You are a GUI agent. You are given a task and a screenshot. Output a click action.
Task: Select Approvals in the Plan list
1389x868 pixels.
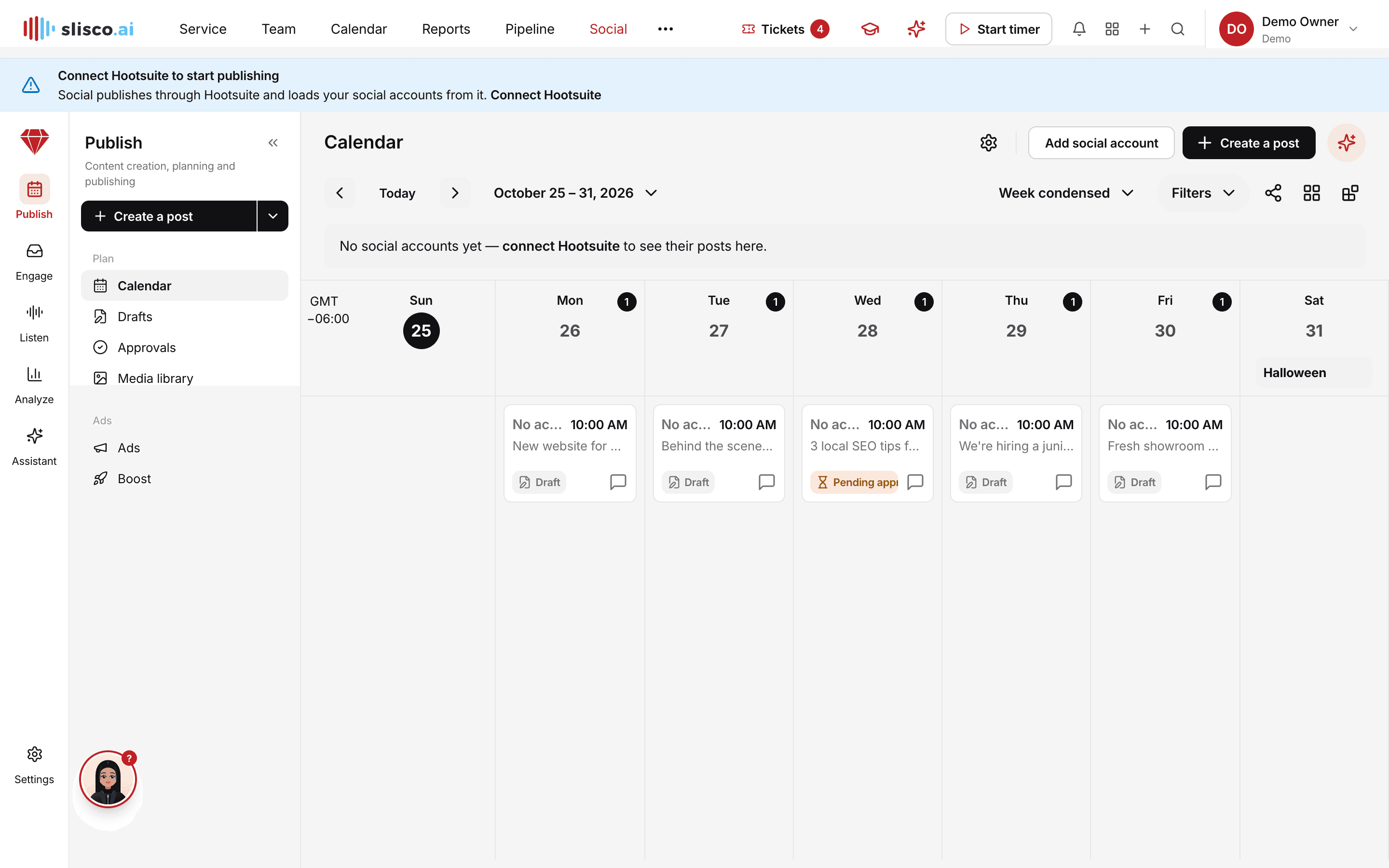click(184, 347)
